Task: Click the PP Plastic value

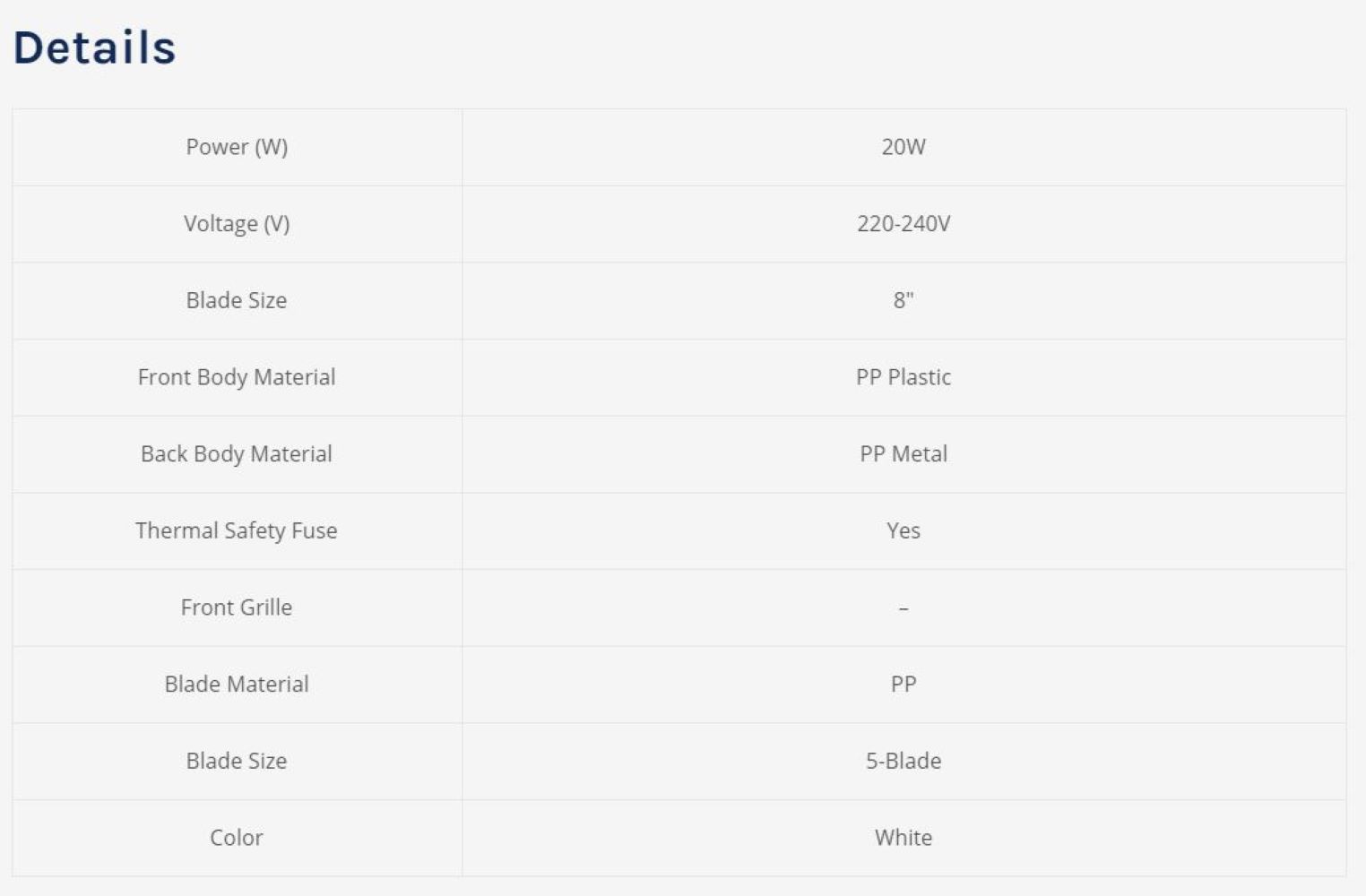Action: click(x=903, y=377)
